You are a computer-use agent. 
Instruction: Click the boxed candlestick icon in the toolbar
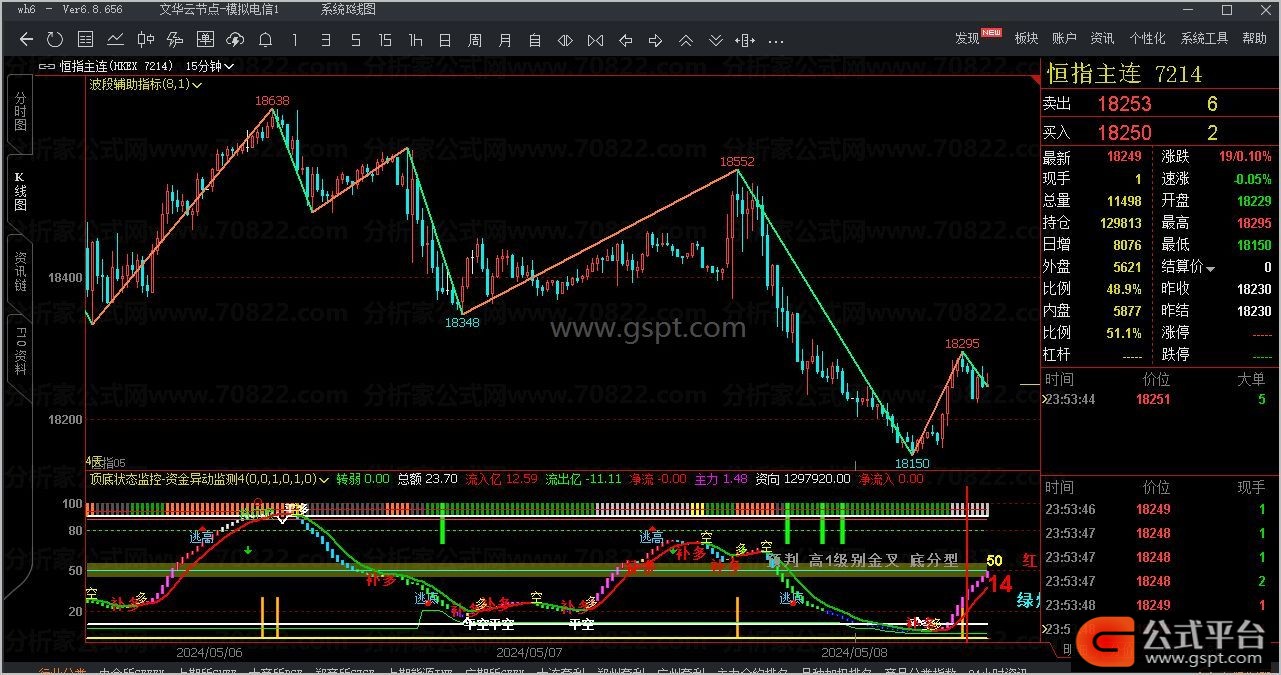coord(205,40)
